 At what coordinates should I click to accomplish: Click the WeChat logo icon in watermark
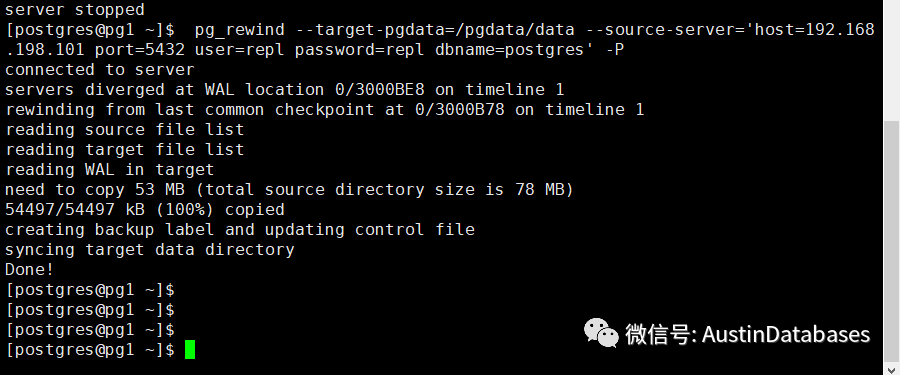601,333
